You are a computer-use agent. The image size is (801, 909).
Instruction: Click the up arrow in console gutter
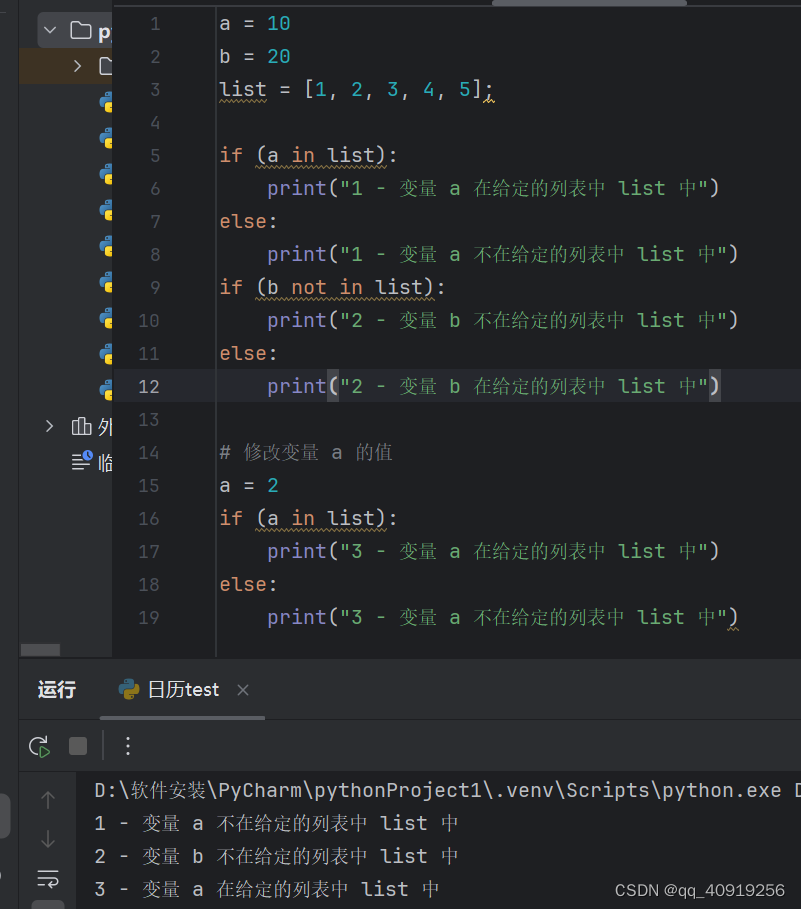click(47, 799)
